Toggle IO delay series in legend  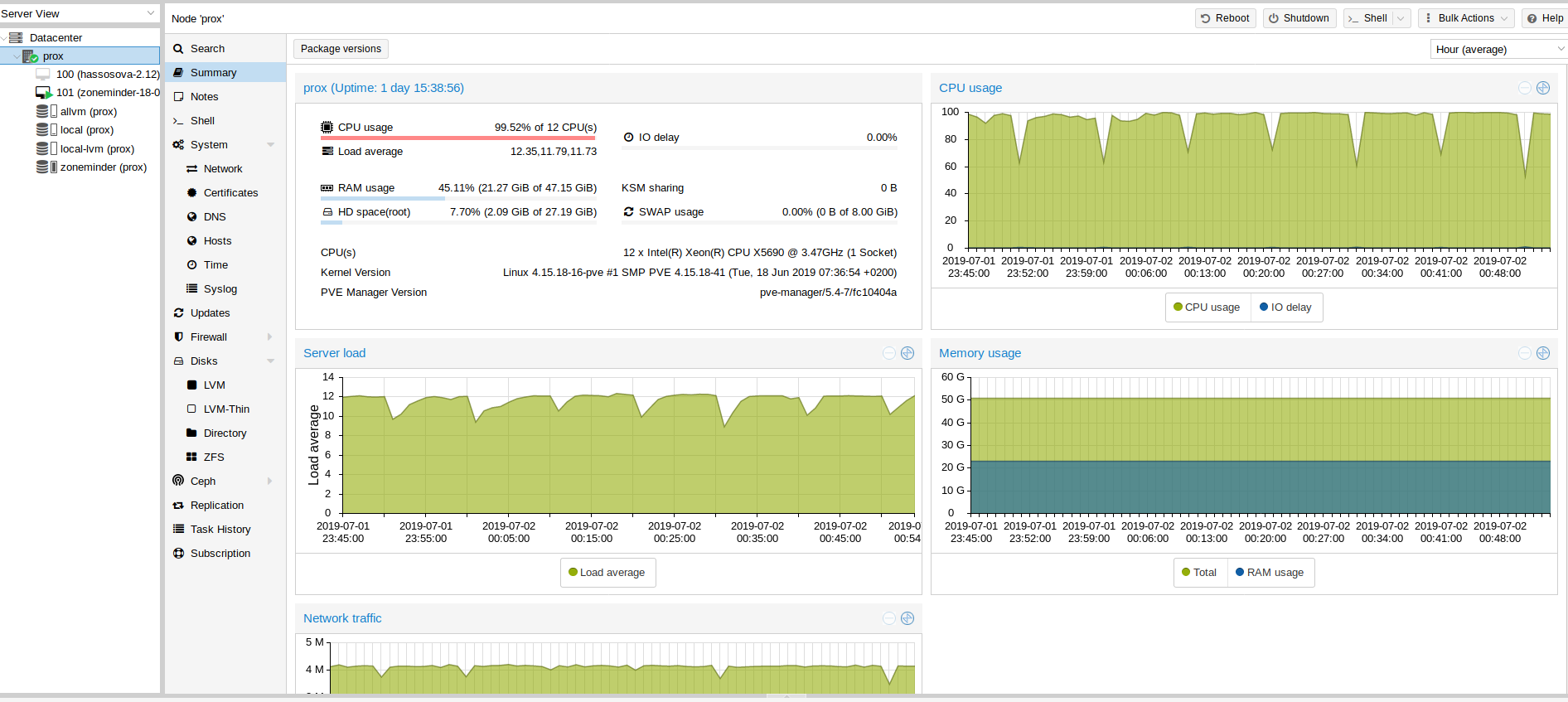point(1285,307)
